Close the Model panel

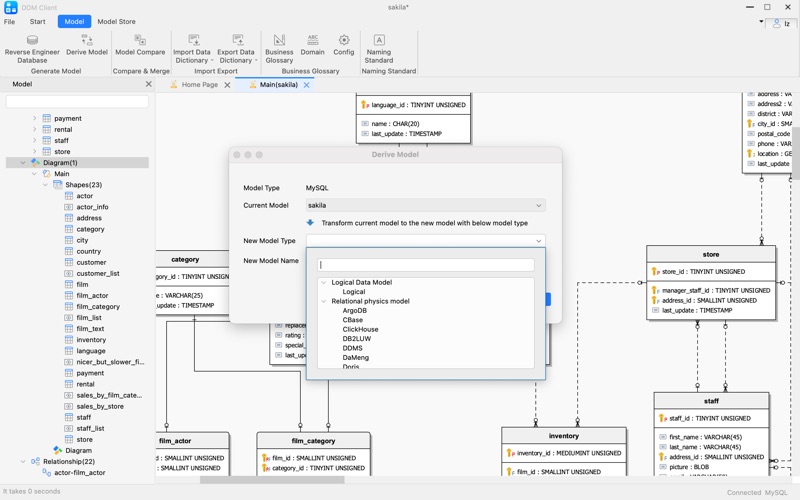click(x=148, y=84)
